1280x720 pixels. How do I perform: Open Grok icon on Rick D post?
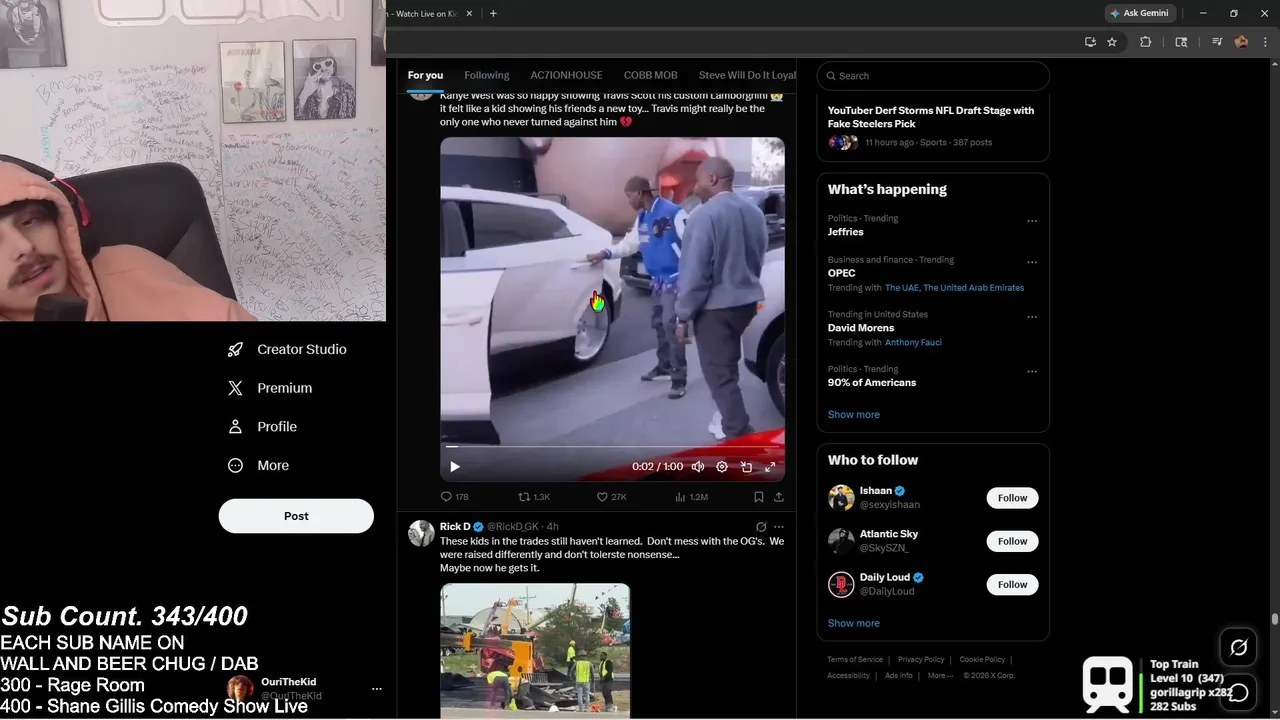click(x=761, y=527)
